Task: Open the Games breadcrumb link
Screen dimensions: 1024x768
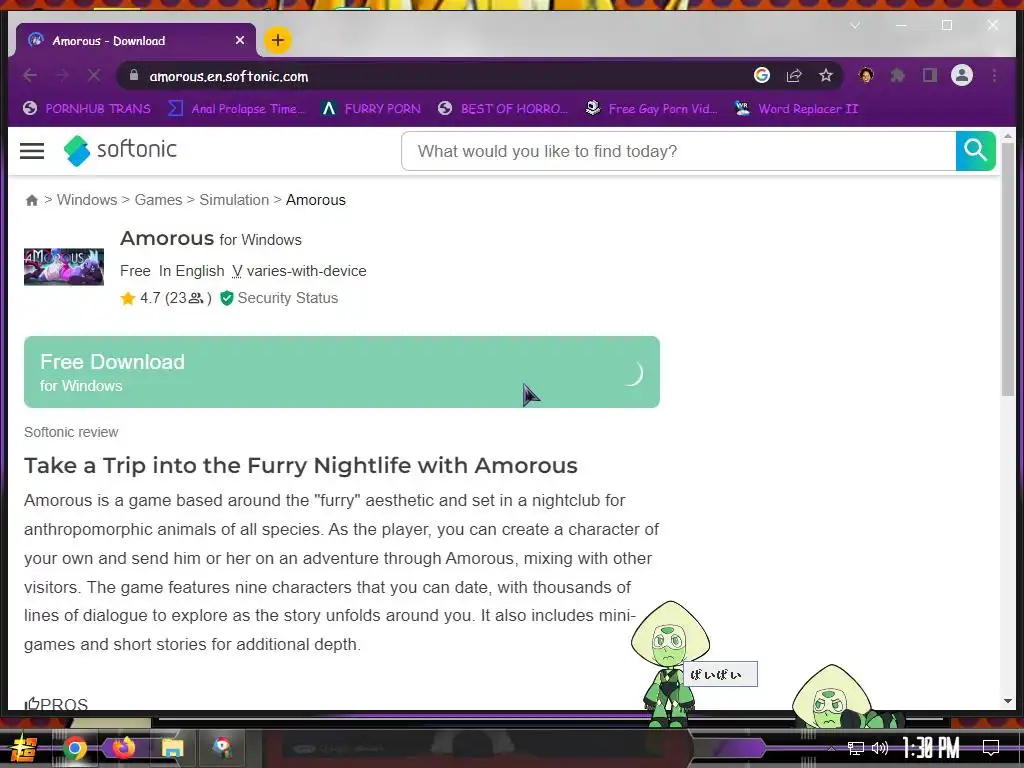Action: click(158, 200)
